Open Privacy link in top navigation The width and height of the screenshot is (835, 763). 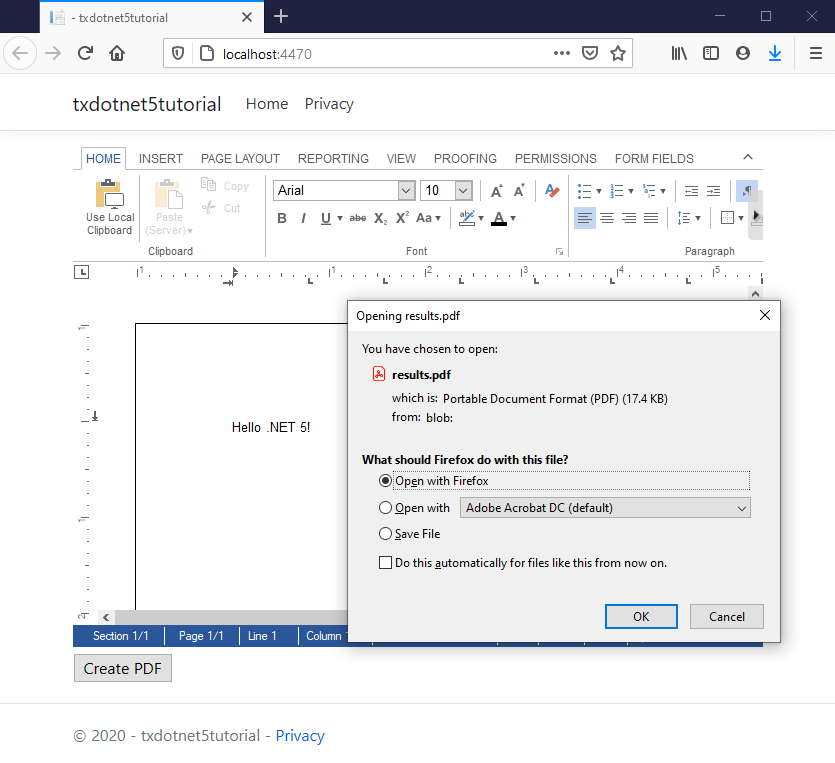point(329,104)
